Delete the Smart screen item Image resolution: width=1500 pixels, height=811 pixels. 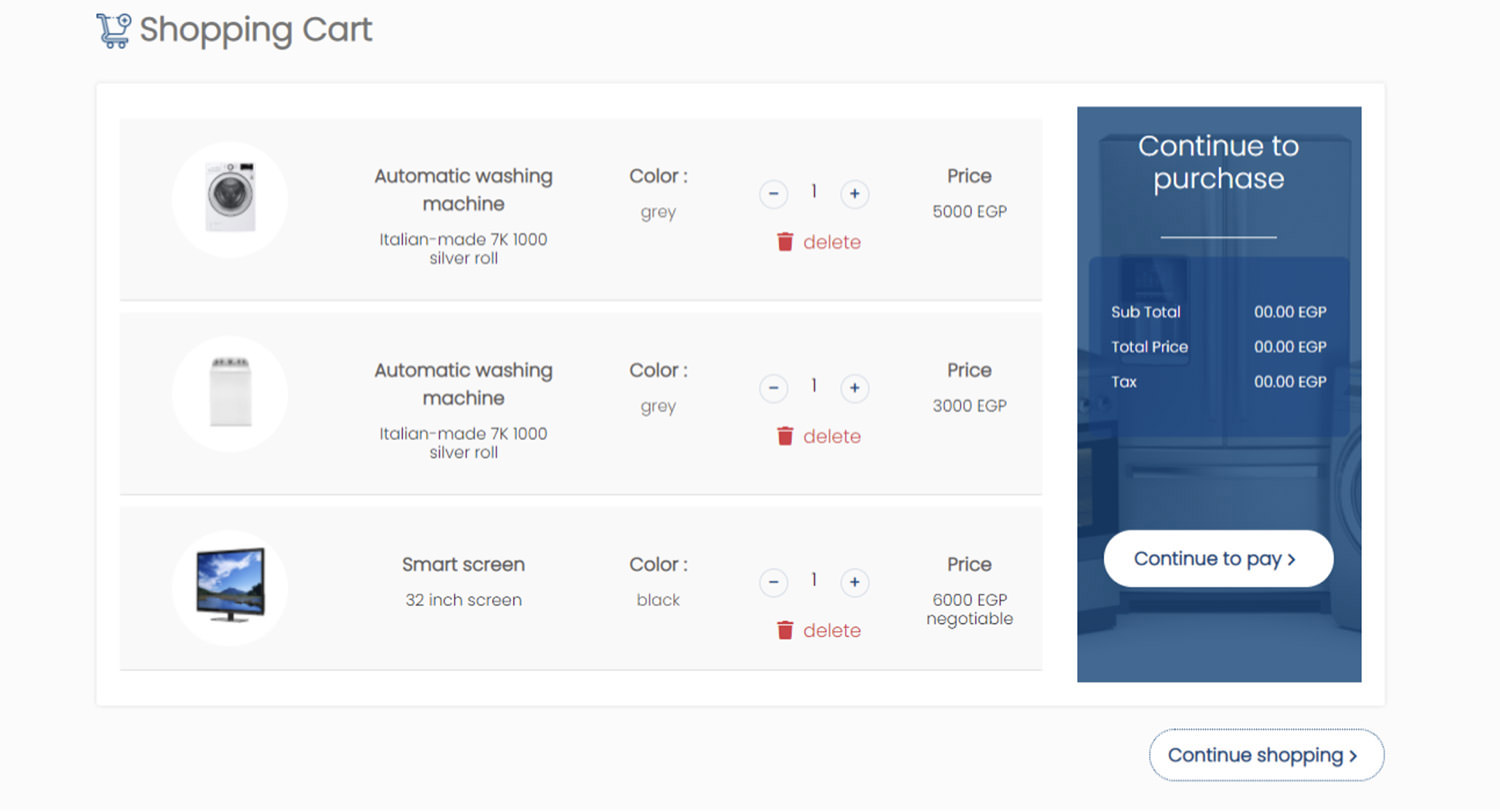point(818,630)
